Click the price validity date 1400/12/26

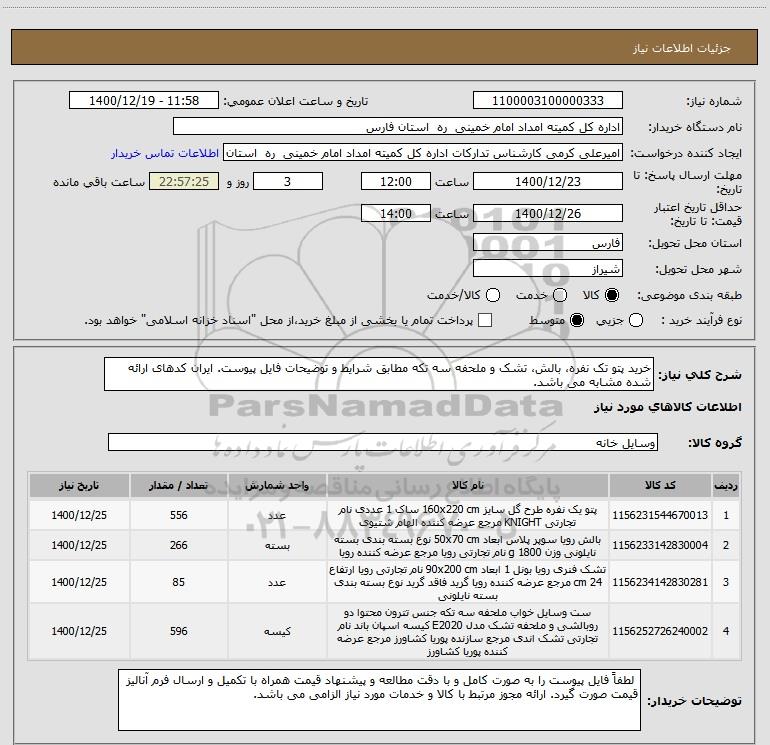tap(548, 214)
